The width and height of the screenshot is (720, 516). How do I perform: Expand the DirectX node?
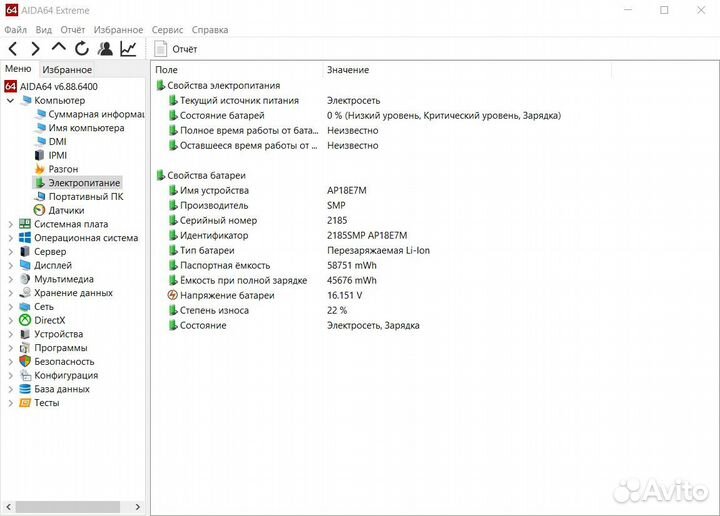click(11, 320)
